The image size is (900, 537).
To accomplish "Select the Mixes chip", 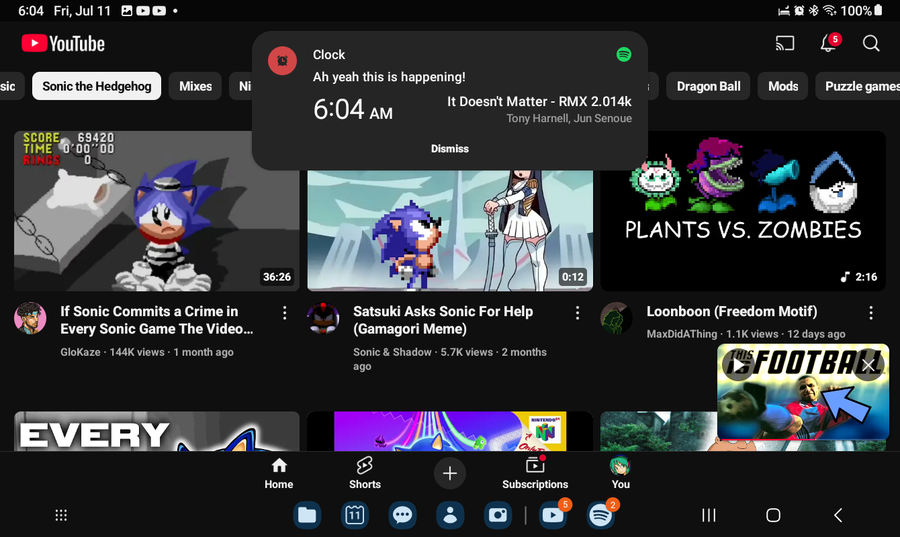I will pos(196,86).
